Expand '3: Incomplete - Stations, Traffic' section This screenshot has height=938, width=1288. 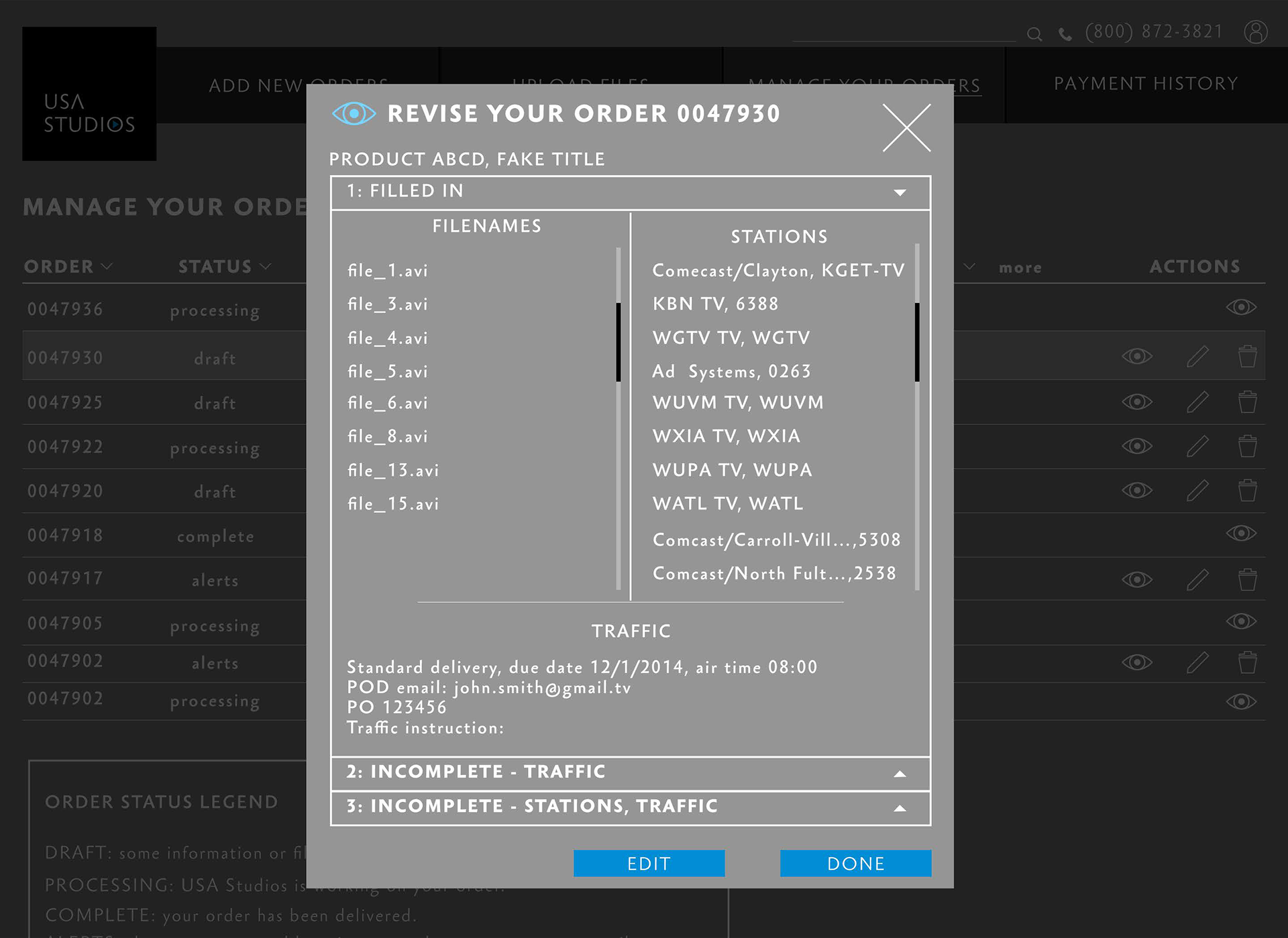[900, 809]
